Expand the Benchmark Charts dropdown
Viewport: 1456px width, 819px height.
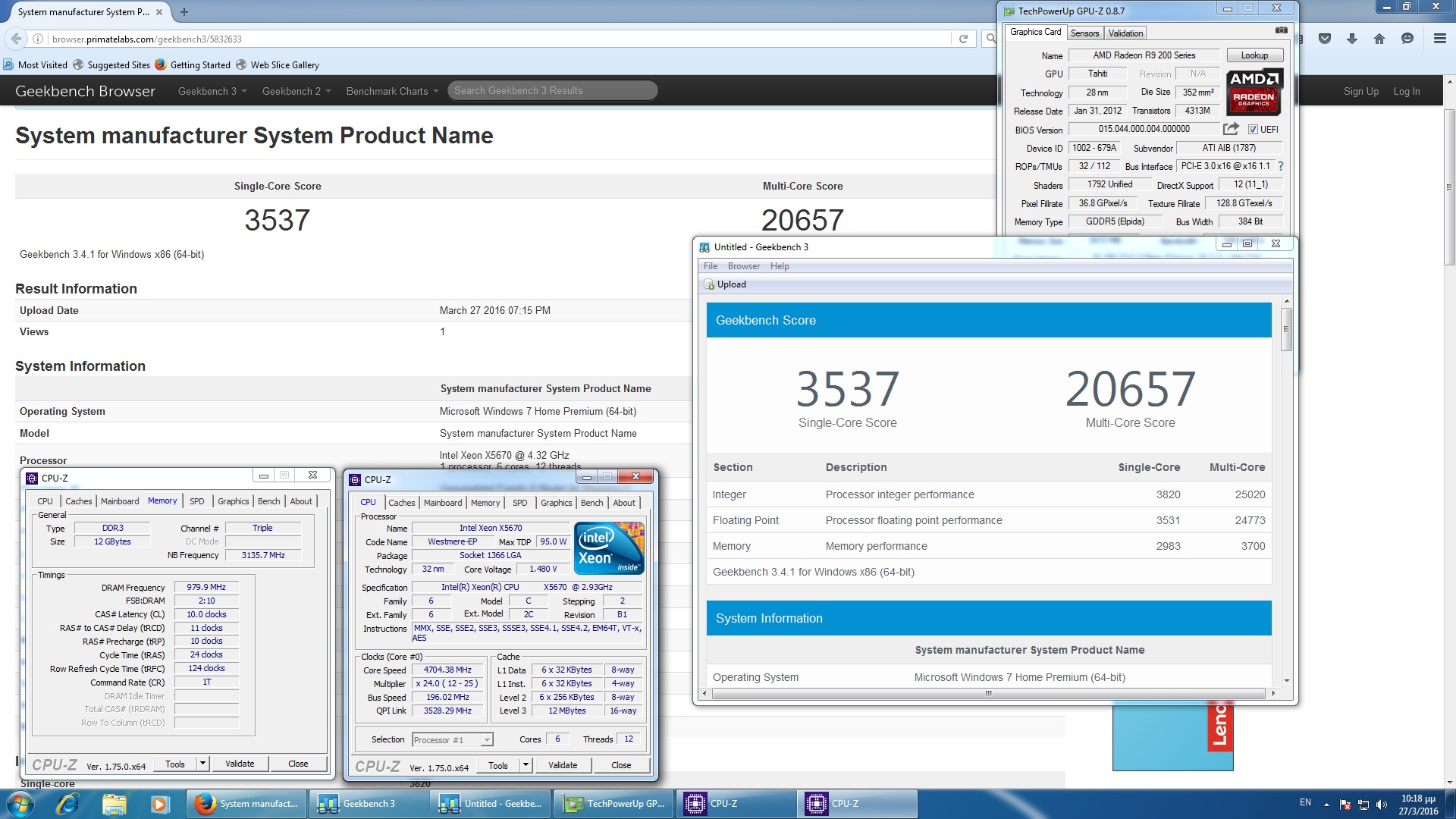[x=392, y=91]
